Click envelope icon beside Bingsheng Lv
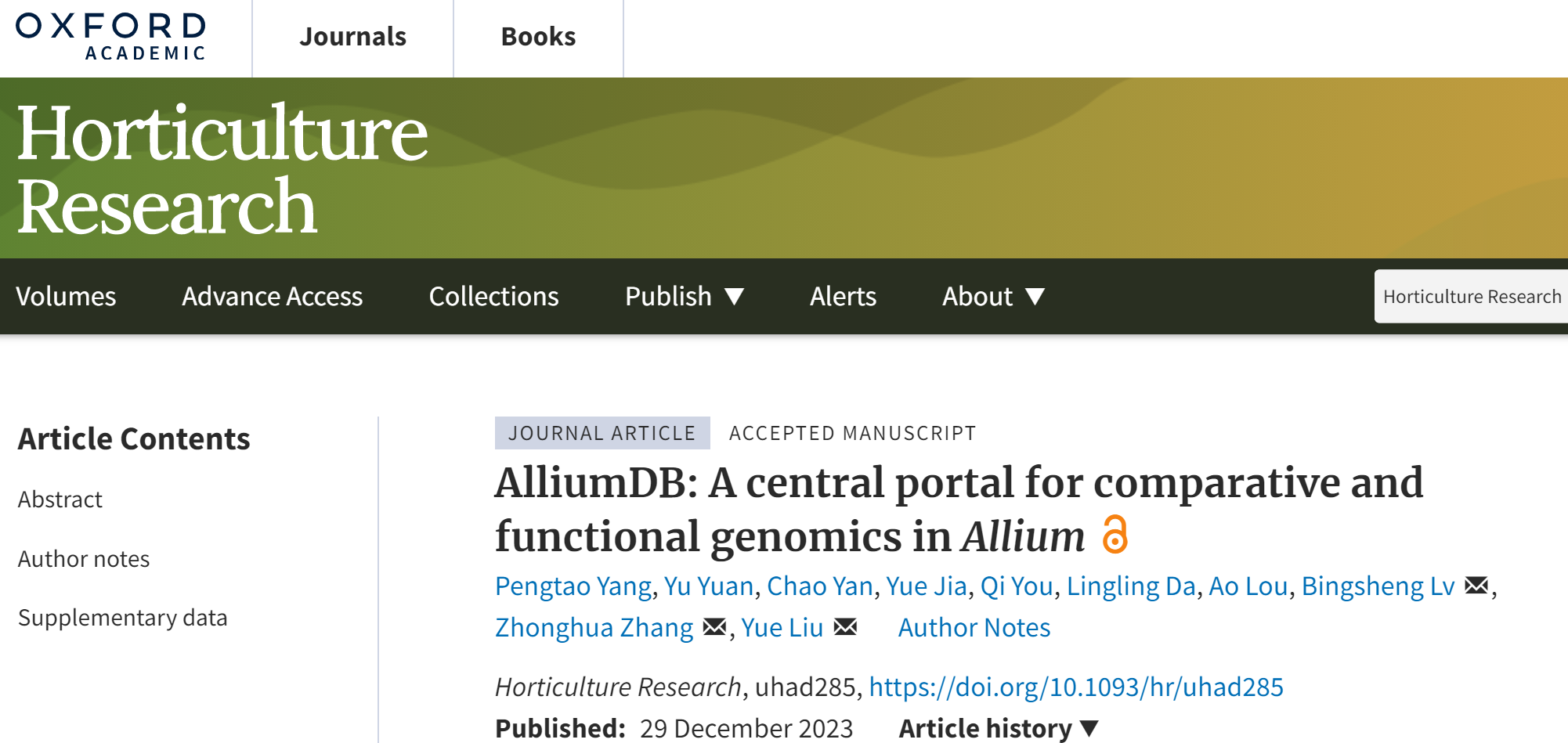Viewport: 1568px width, 743px height. pyautogui.click(x=1476, y=586)
